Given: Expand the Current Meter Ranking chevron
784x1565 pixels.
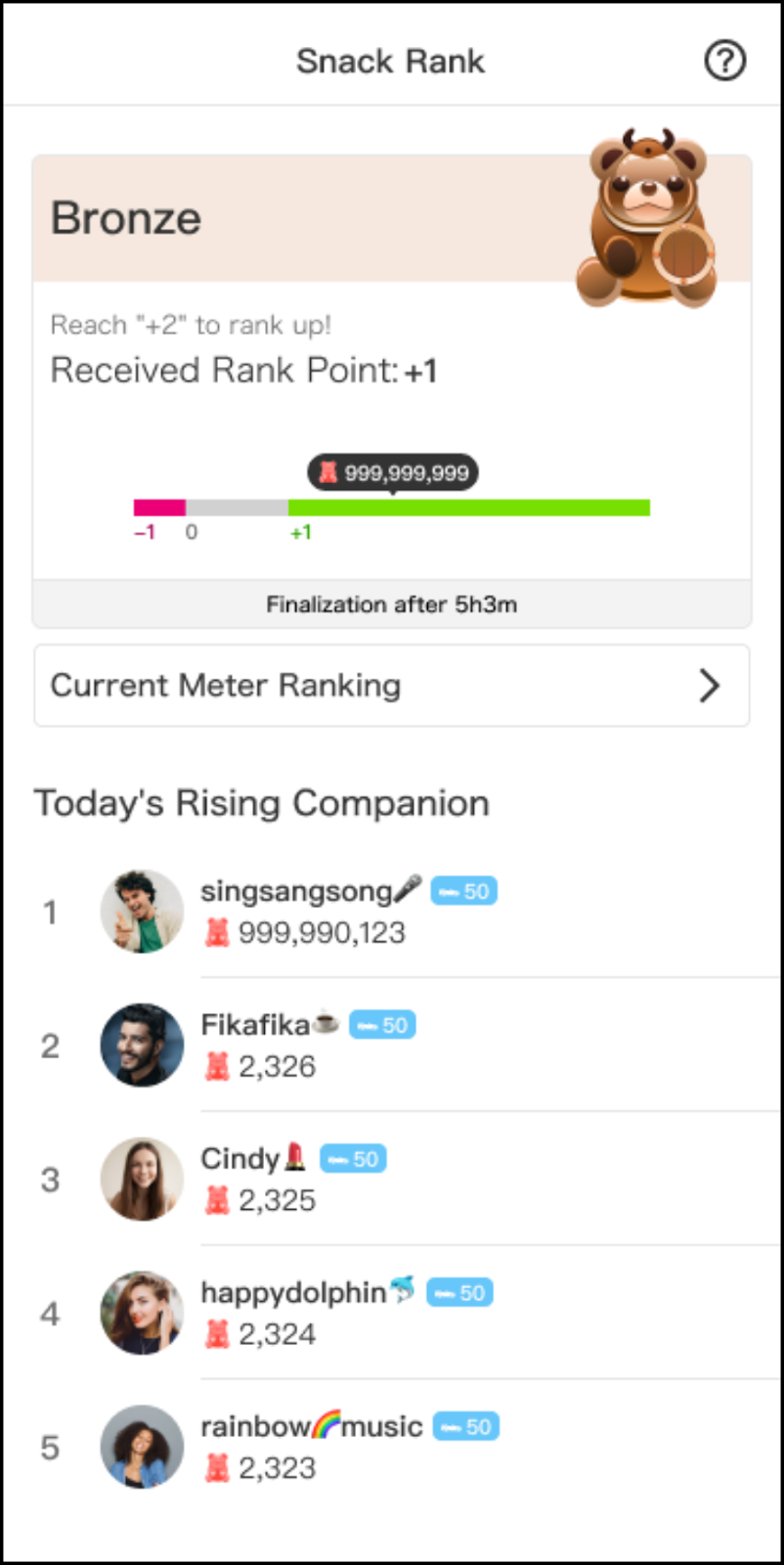Looking at the screenshot, I should tap(710, 686).
